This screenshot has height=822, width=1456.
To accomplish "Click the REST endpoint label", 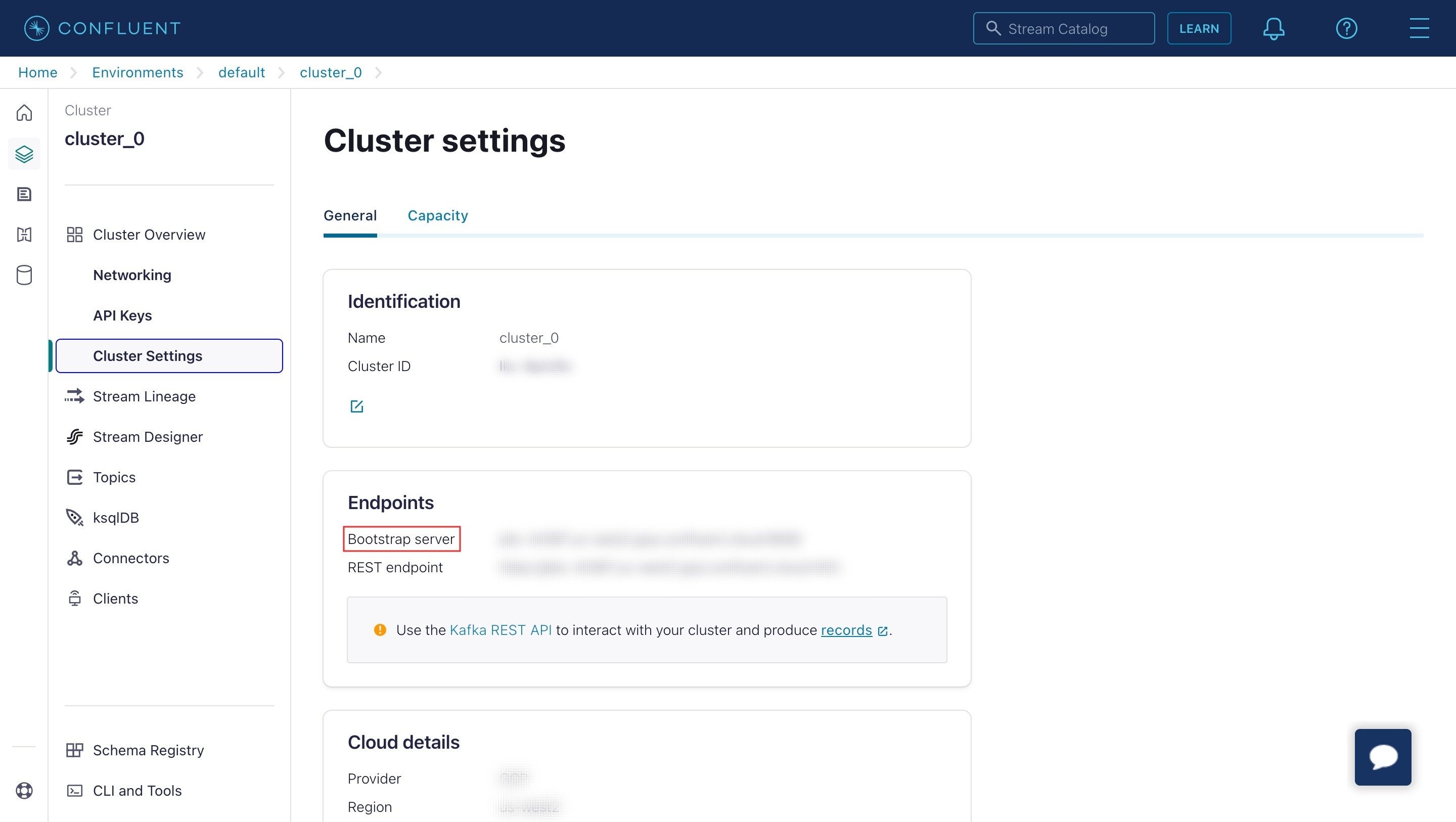I will coord(395,567).
